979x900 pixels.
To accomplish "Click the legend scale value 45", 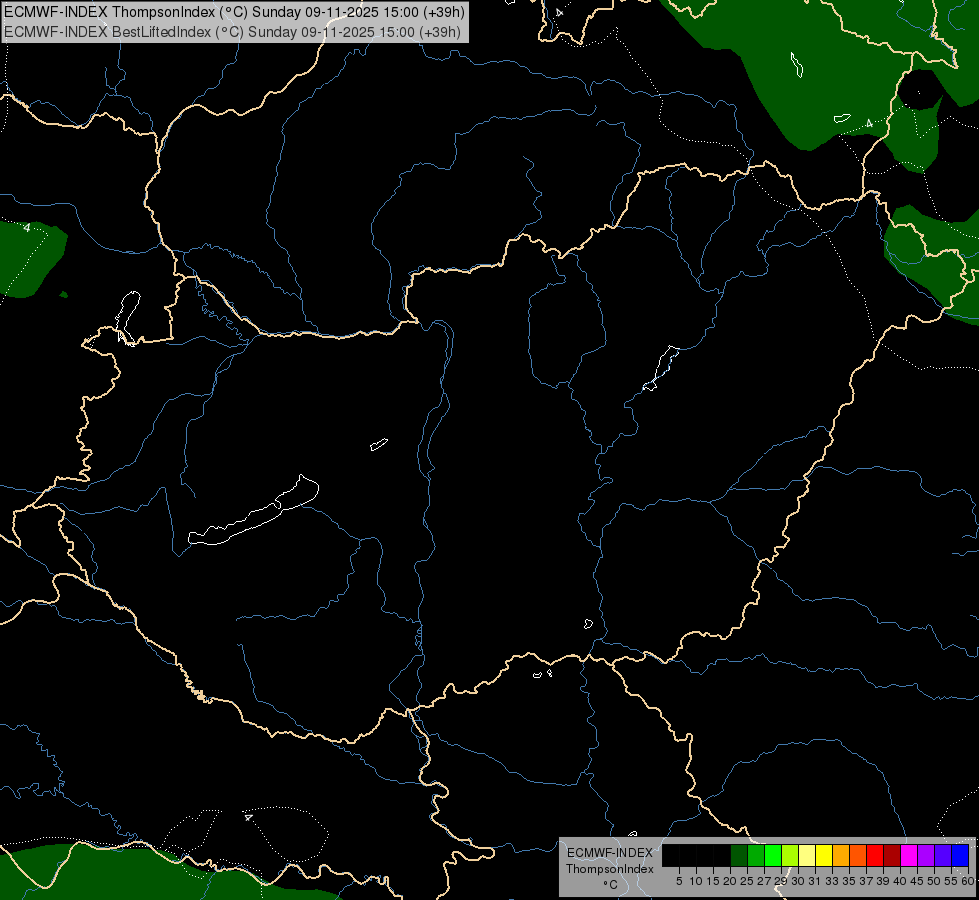I will point(917,881).
